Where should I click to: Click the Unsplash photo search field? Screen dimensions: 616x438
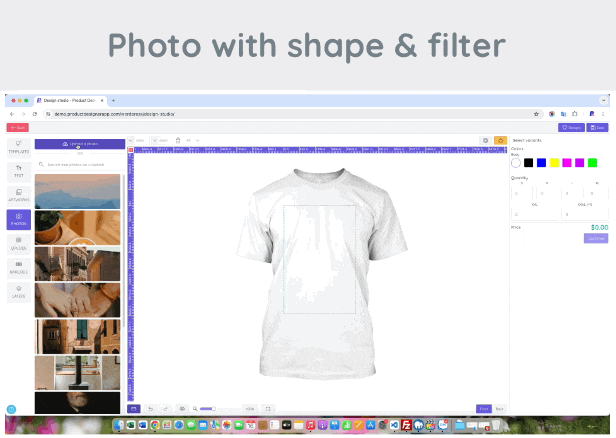pos(80,164)
